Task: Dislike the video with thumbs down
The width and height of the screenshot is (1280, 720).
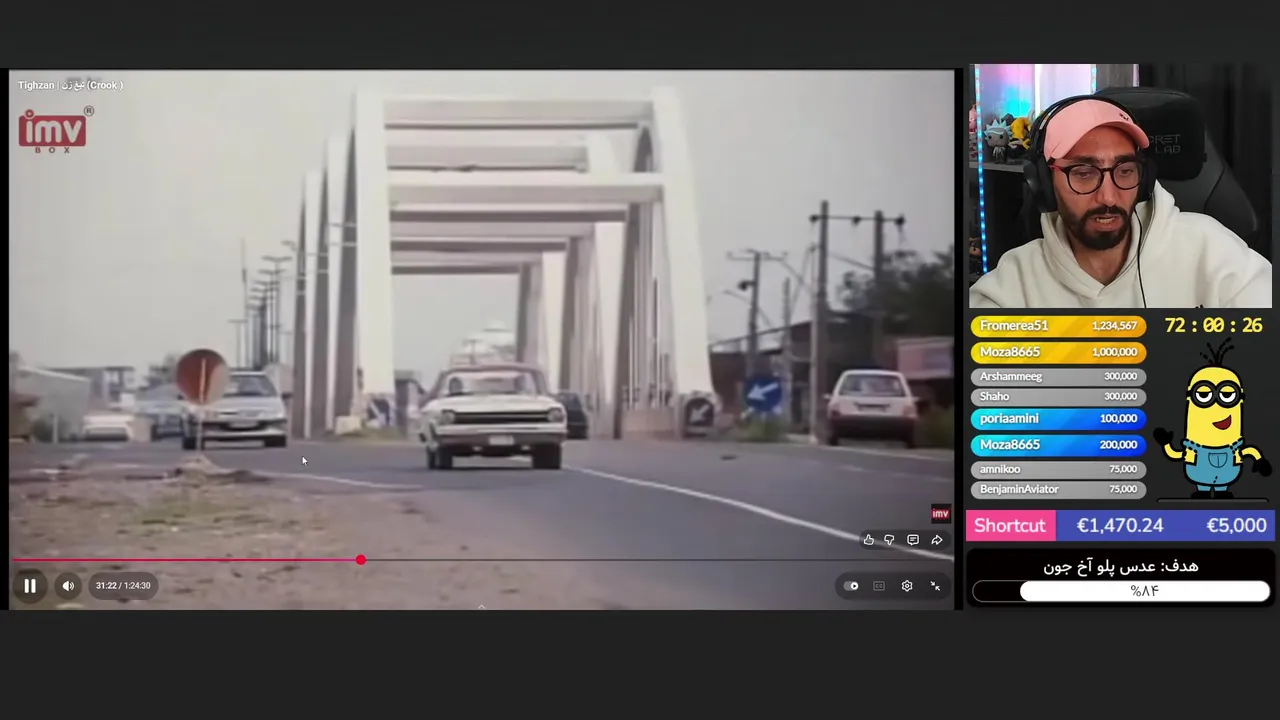Action: click(889, 540)
